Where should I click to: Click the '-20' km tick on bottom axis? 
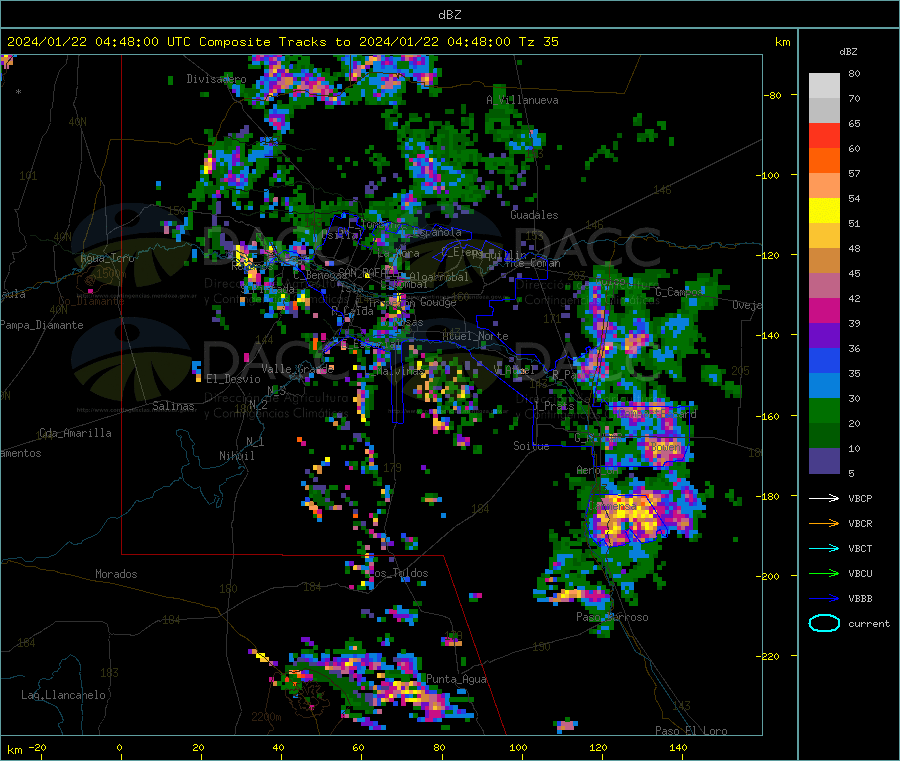(x=38, y=747)
